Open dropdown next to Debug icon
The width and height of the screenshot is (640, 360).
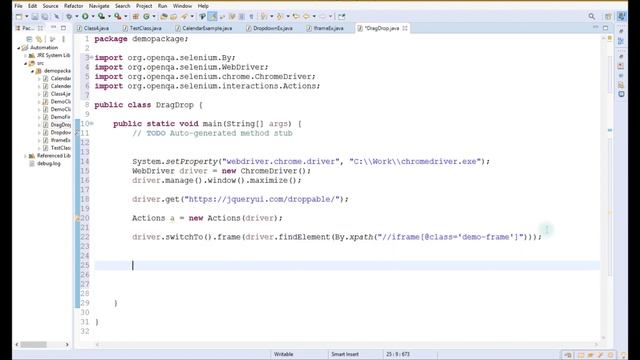click(x=76, y=16)
